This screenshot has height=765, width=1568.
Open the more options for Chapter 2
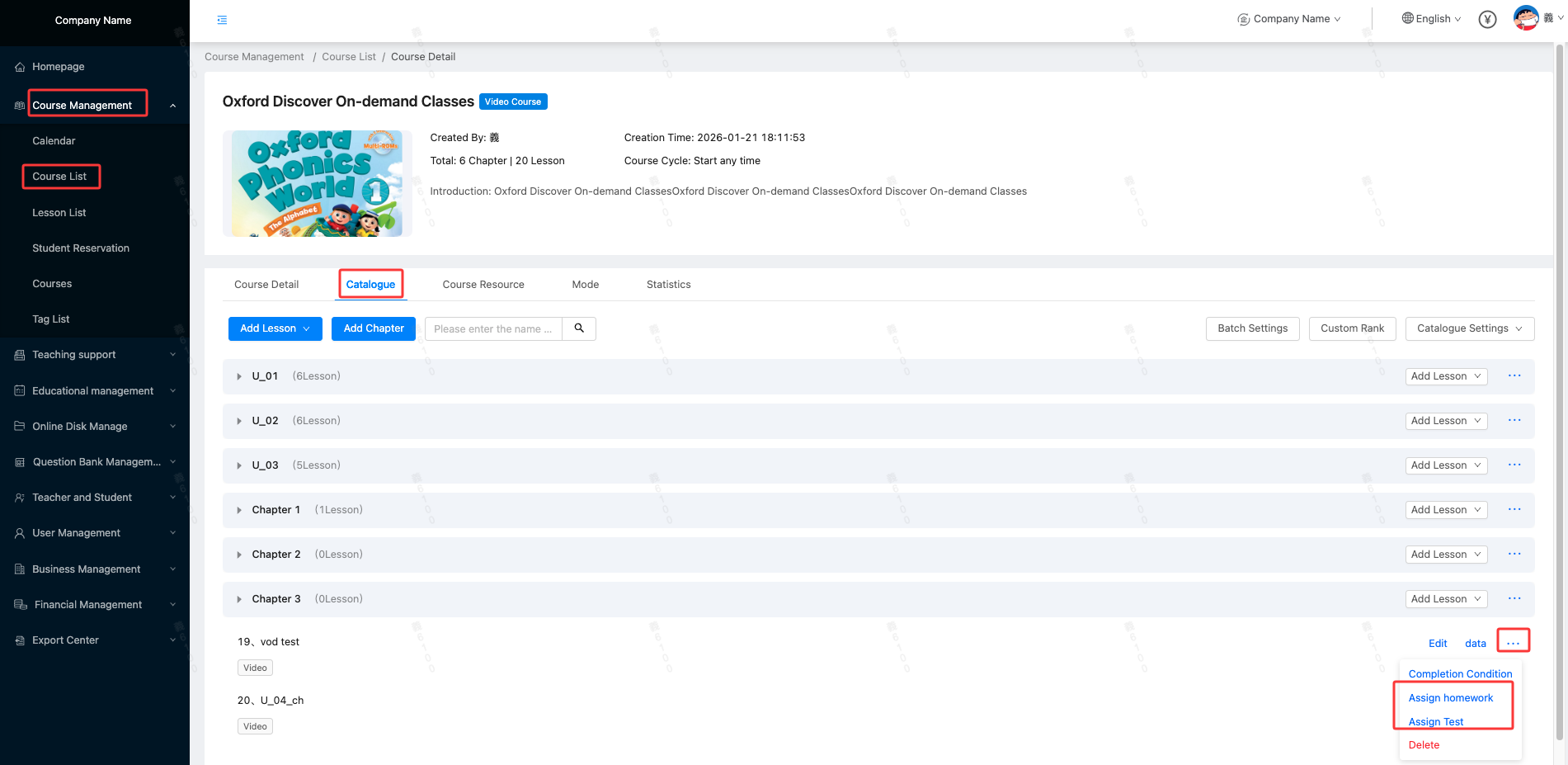(x=1514, y=554)
